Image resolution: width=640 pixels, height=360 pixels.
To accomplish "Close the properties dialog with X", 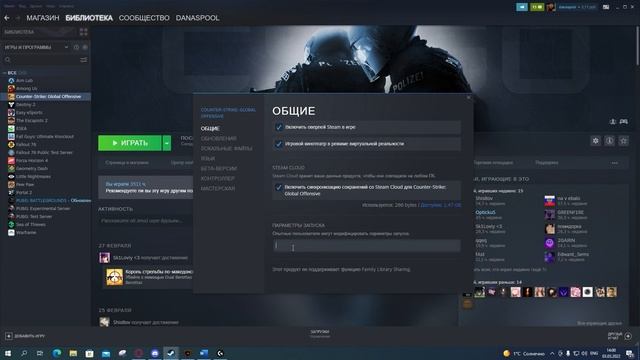I will pyautogui.click(x=469, y=98).
